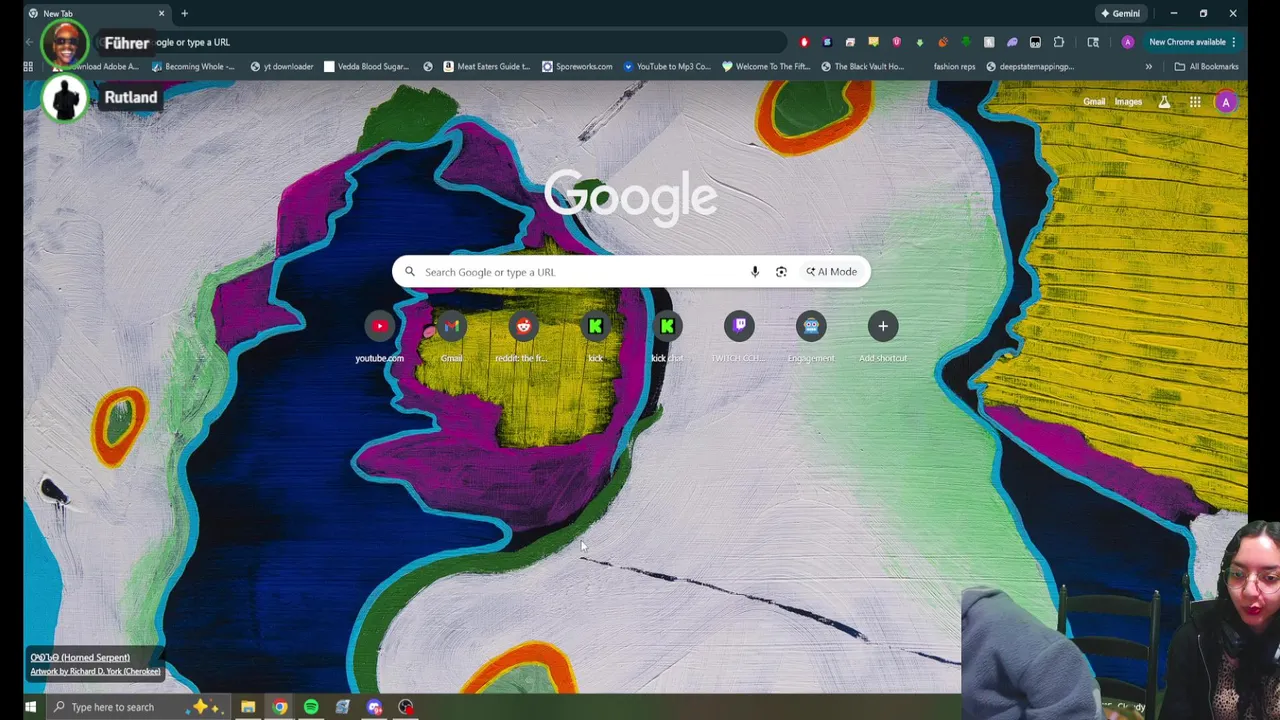Open deepstatemapping bookmark
Image resolution: width=1280 pixels, height=720 pixels.
point(1030,67)
